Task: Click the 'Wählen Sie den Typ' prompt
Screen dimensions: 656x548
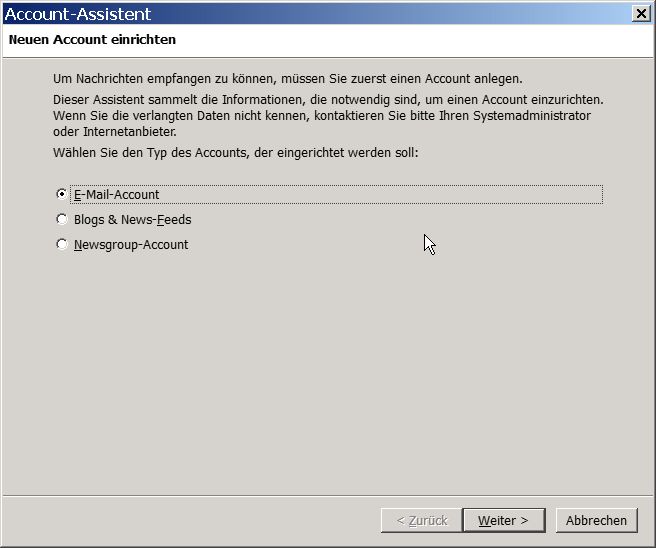Action: pyautogui.click(x=236, y=153)
